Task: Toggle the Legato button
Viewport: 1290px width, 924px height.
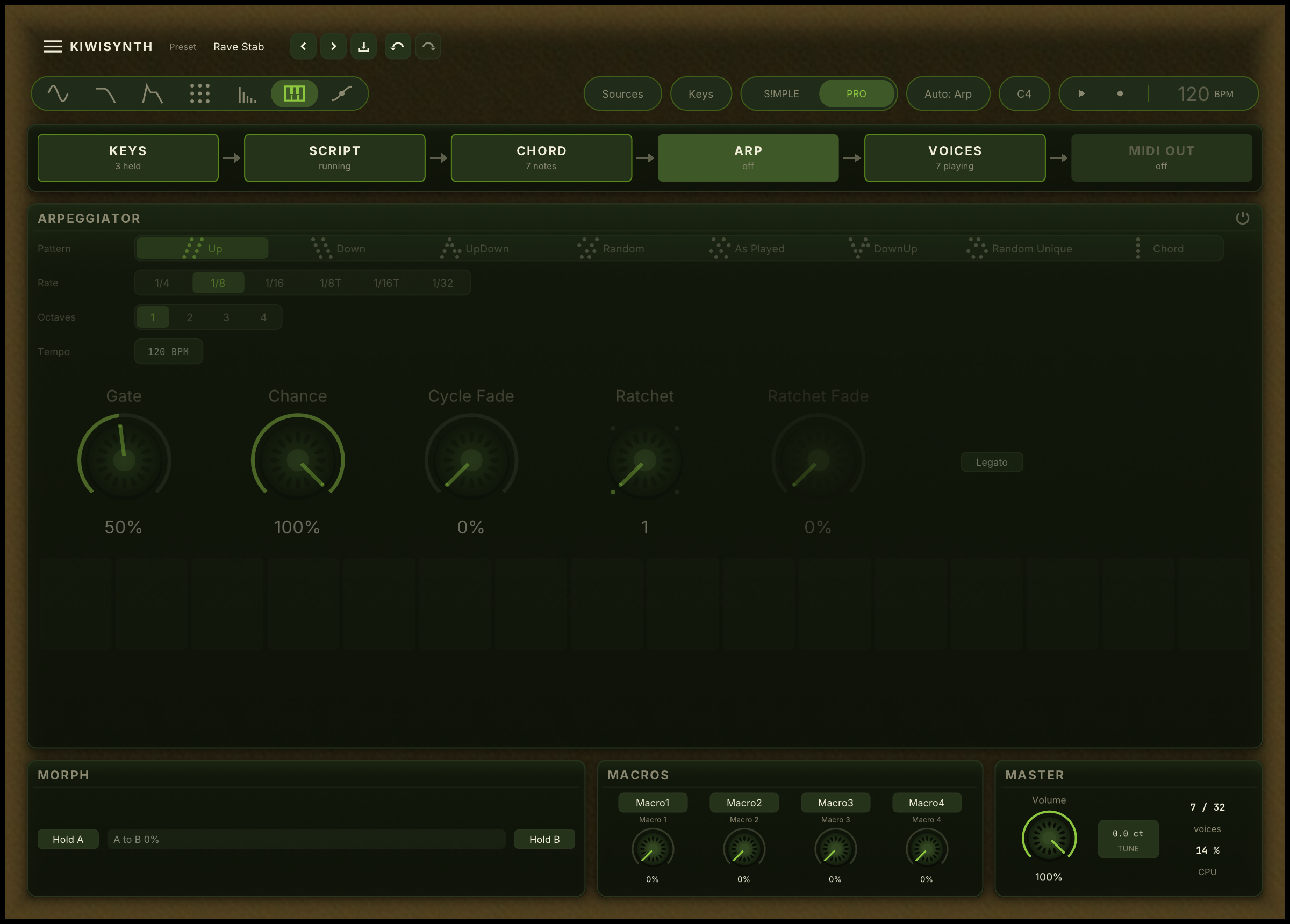Action: pos(991,463)
